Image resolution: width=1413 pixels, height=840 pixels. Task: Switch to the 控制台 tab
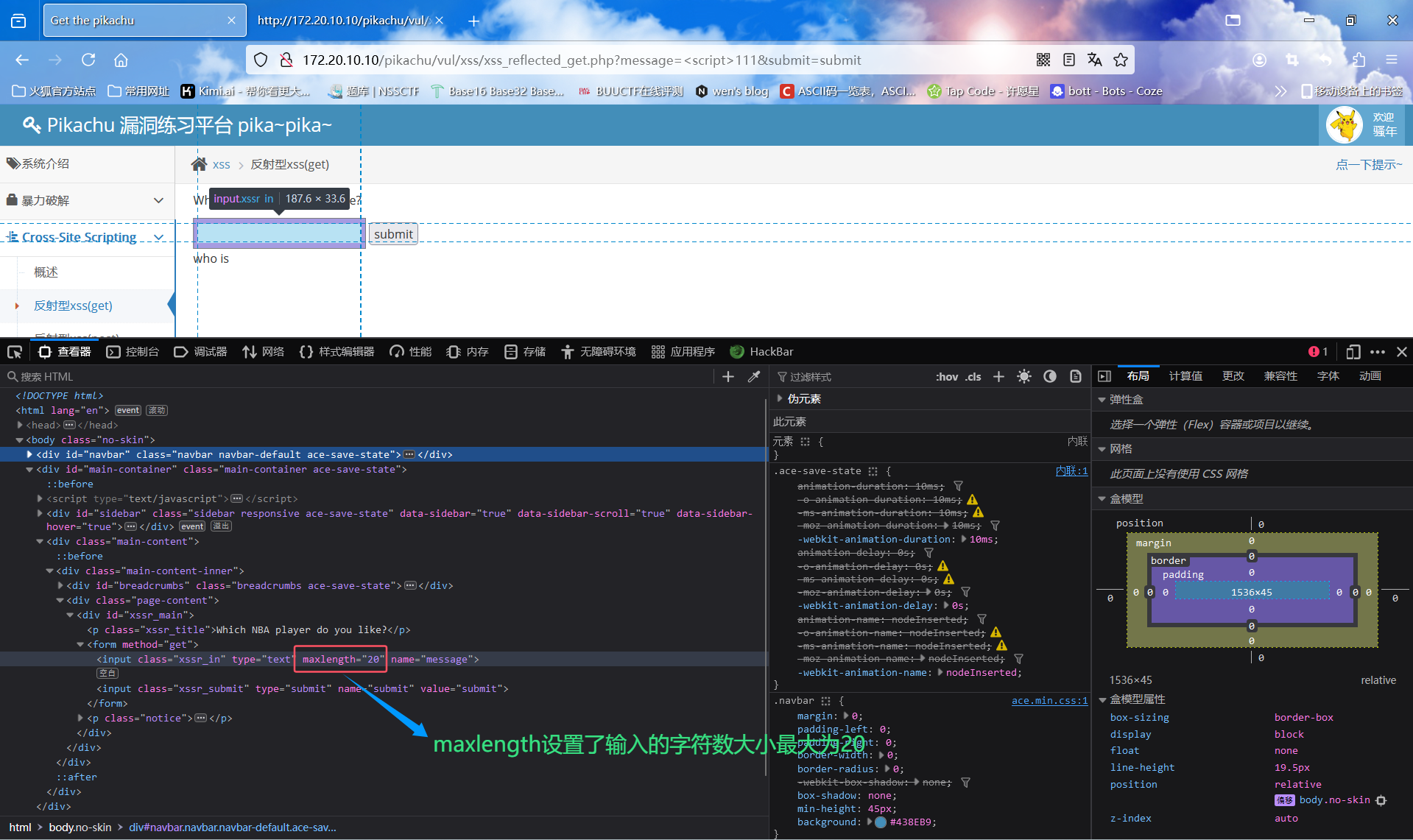click(133, 352)
